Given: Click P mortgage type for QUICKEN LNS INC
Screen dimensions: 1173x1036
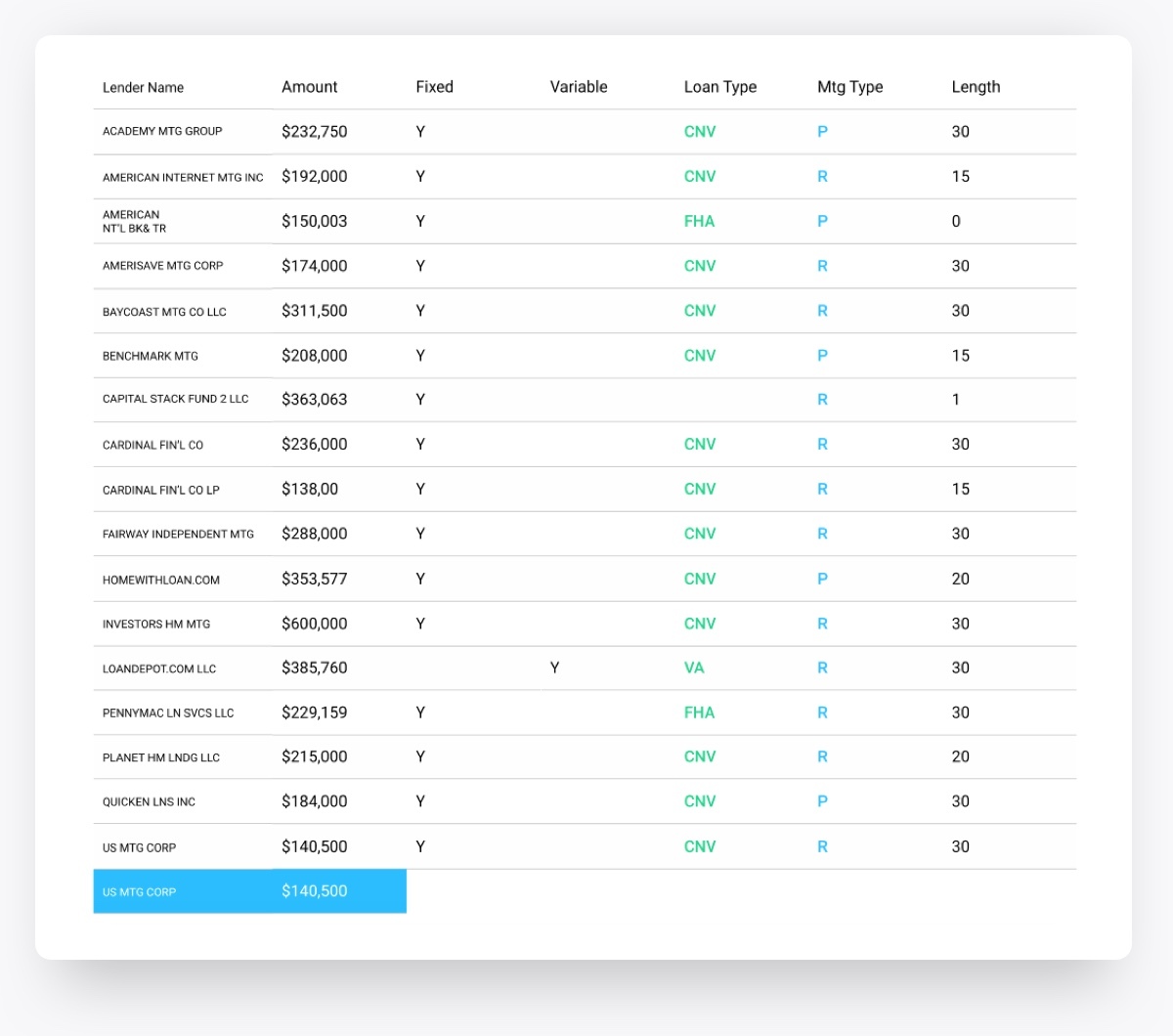Looking at the screenshot, I should 822,801.
